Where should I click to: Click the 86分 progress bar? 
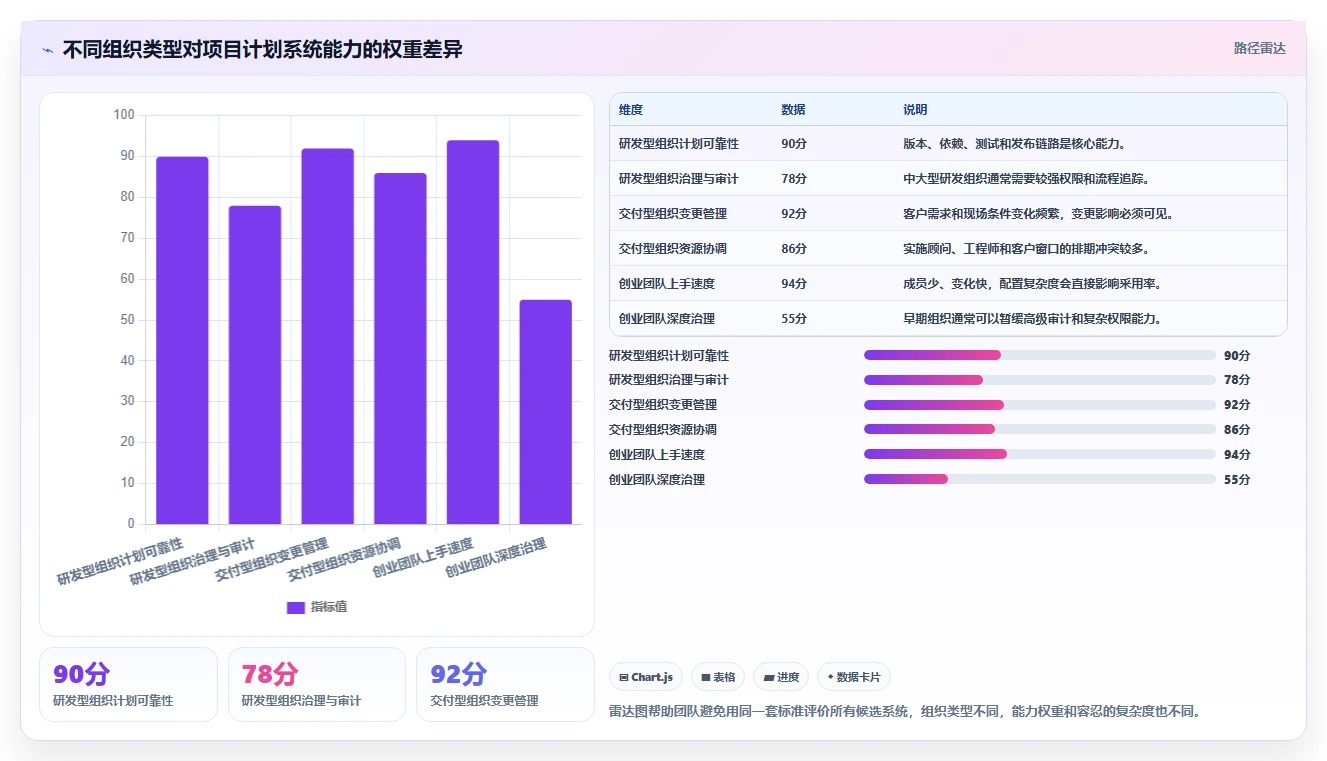point(1040,429)
